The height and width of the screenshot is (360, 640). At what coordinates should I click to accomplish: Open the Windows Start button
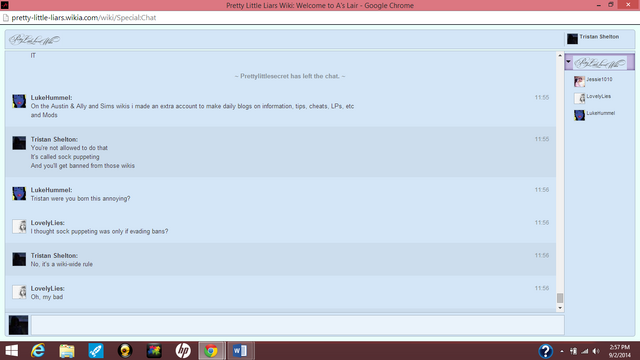click(11, 351)
